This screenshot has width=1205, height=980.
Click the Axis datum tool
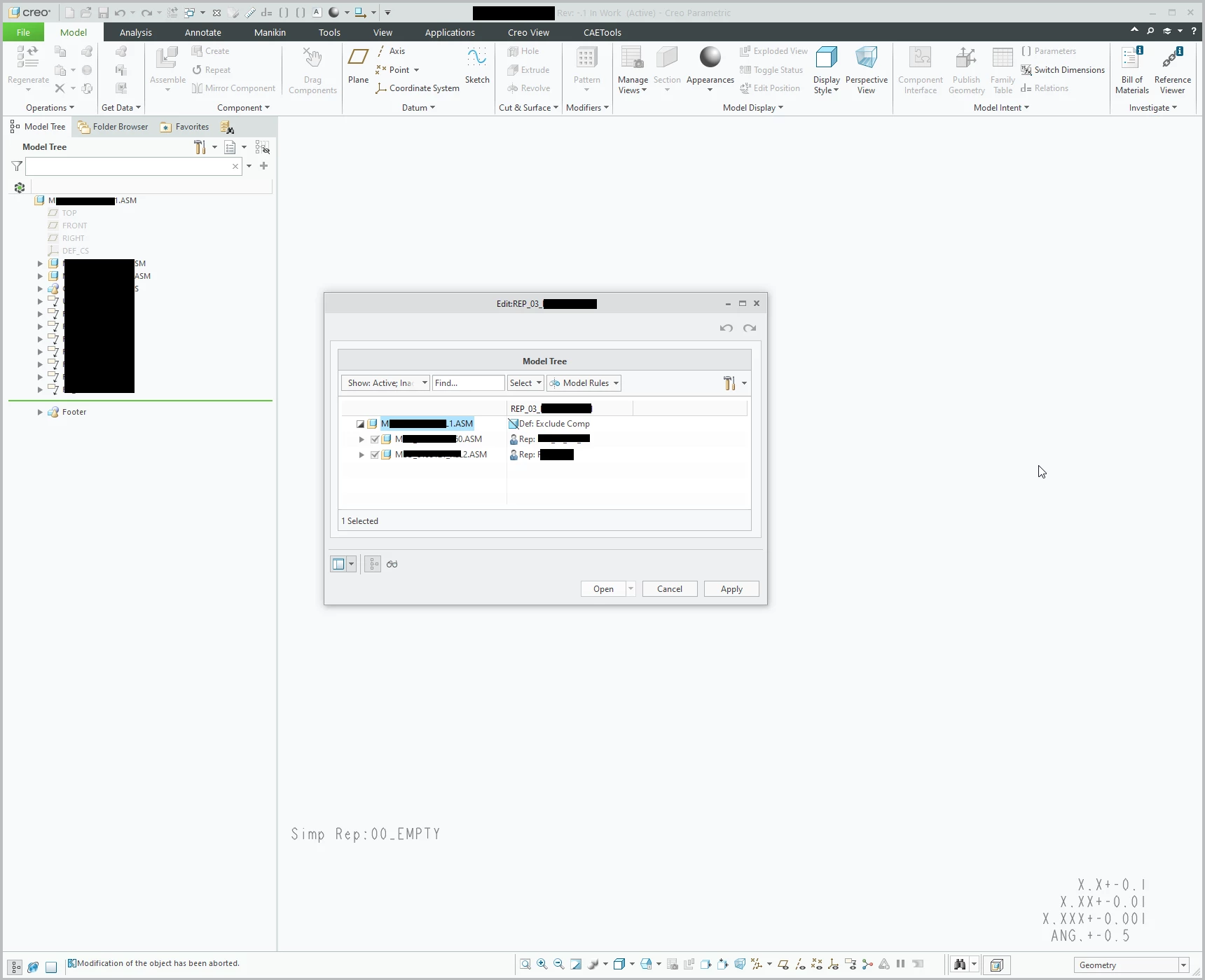(391, 51)
